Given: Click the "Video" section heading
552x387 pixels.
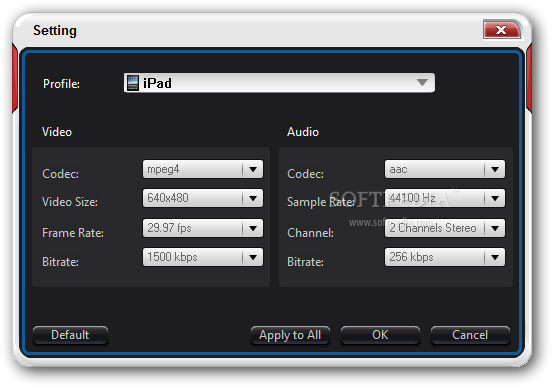Looking at the screenshot, I should 57,132.
